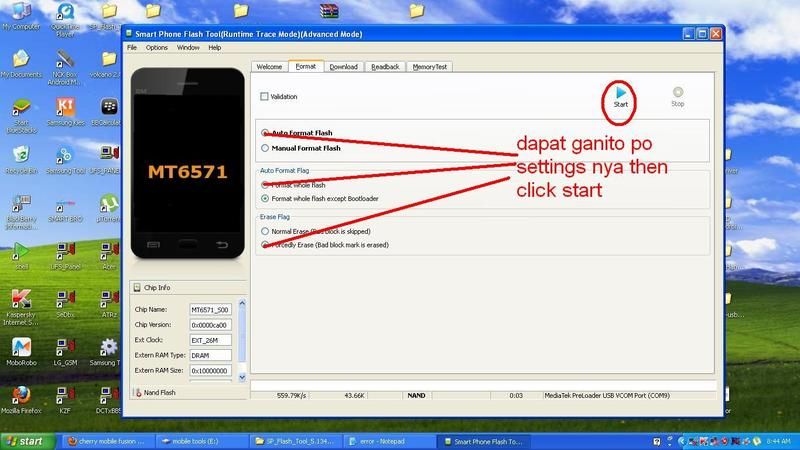Switch to the Format tab

[x=306, y=66]
